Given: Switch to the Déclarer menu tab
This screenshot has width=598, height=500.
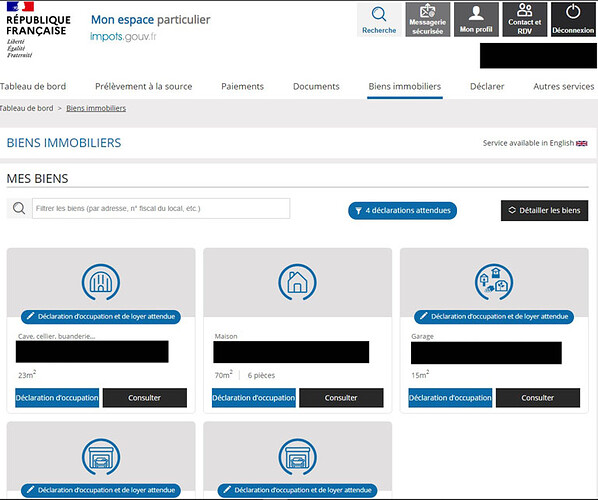Looking at the screenshot, I should coord(487,87).
